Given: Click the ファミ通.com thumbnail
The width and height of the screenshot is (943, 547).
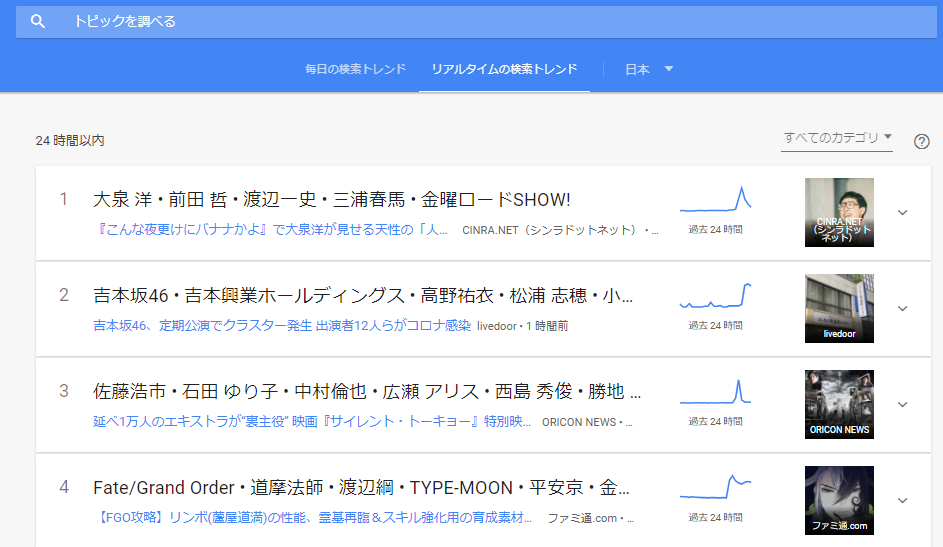Looking at the screenshot, I should tap(839, 500).
